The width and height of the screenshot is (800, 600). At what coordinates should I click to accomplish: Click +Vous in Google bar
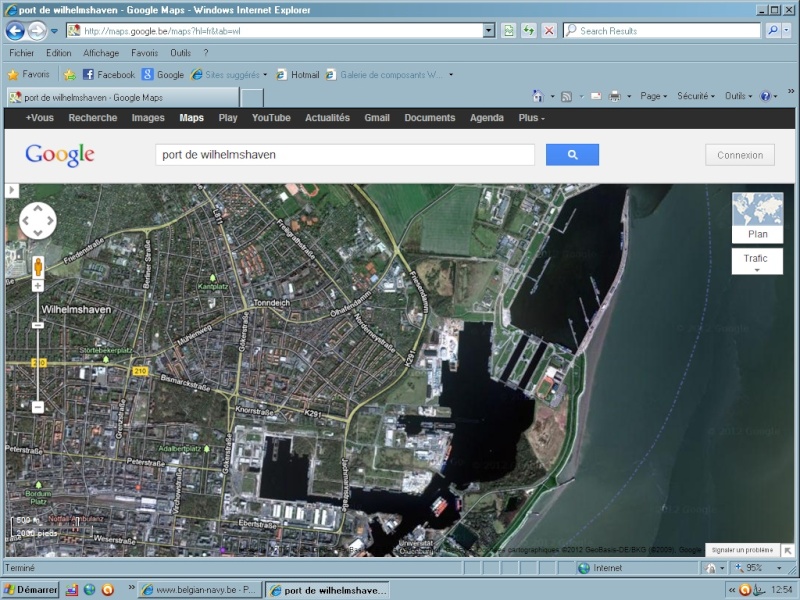(x=39, y=118)
